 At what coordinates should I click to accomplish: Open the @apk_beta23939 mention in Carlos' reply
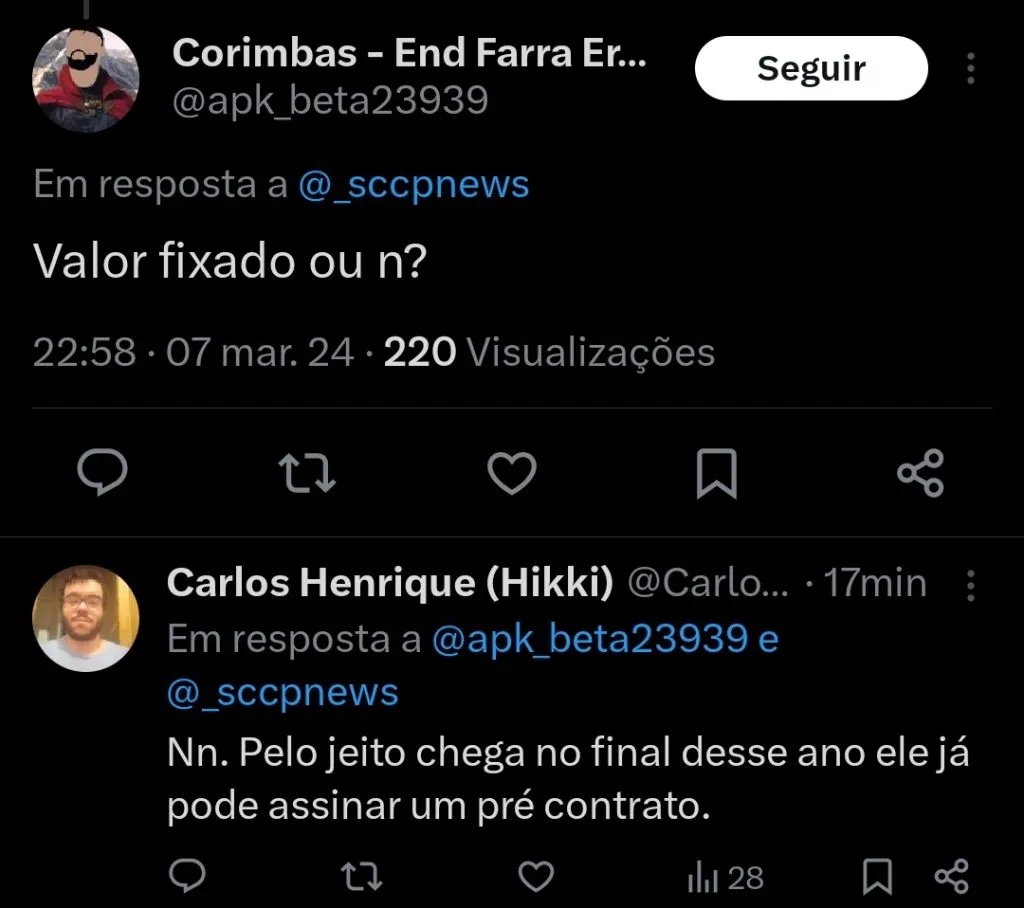pyautogui.click(x=601, y=640)
